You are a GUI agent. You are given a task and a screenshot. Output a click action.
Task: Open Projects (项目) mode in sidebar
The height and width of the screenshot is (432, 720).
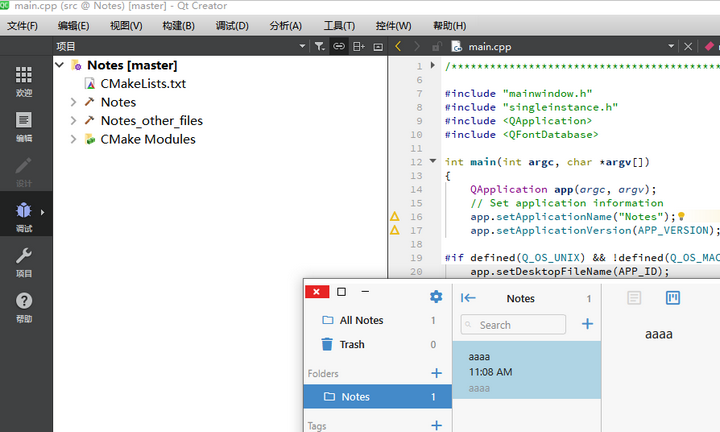point(24,262)
